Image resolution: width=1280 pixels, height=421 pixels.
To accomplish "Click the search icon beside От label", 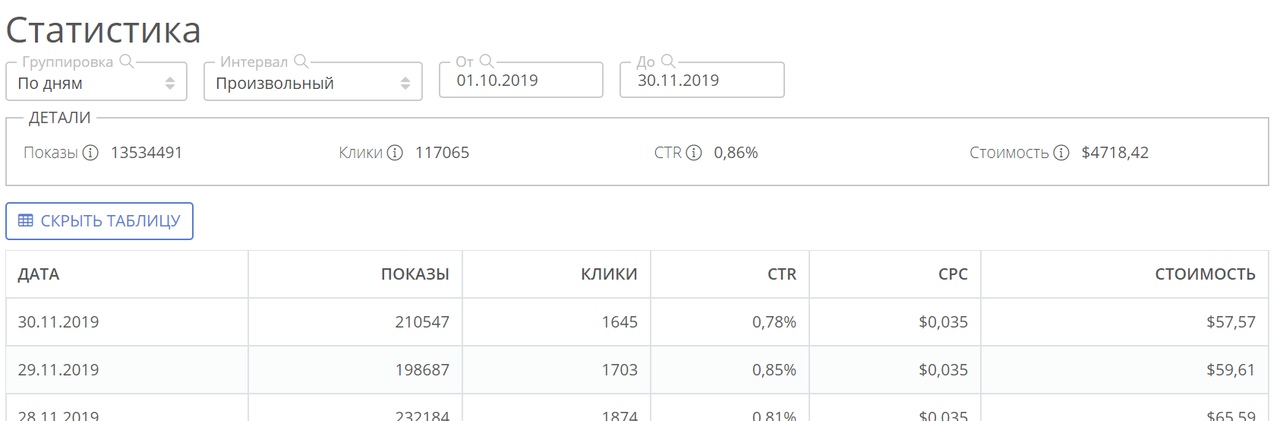I will click(487, 61).
